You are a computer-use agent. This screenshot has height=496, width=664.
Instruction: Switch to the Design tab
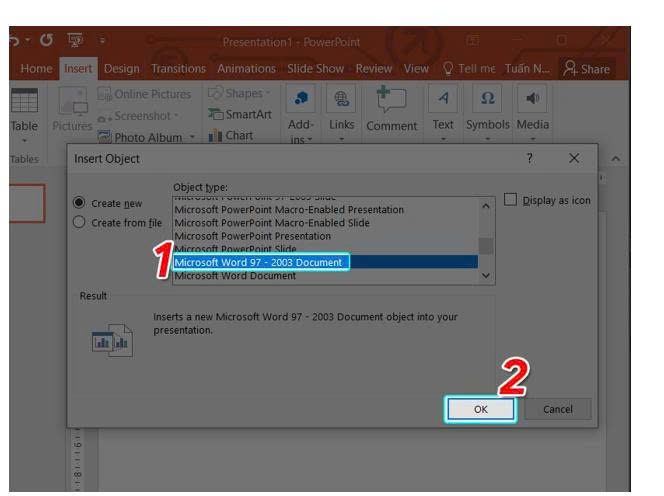click(122, 69)
